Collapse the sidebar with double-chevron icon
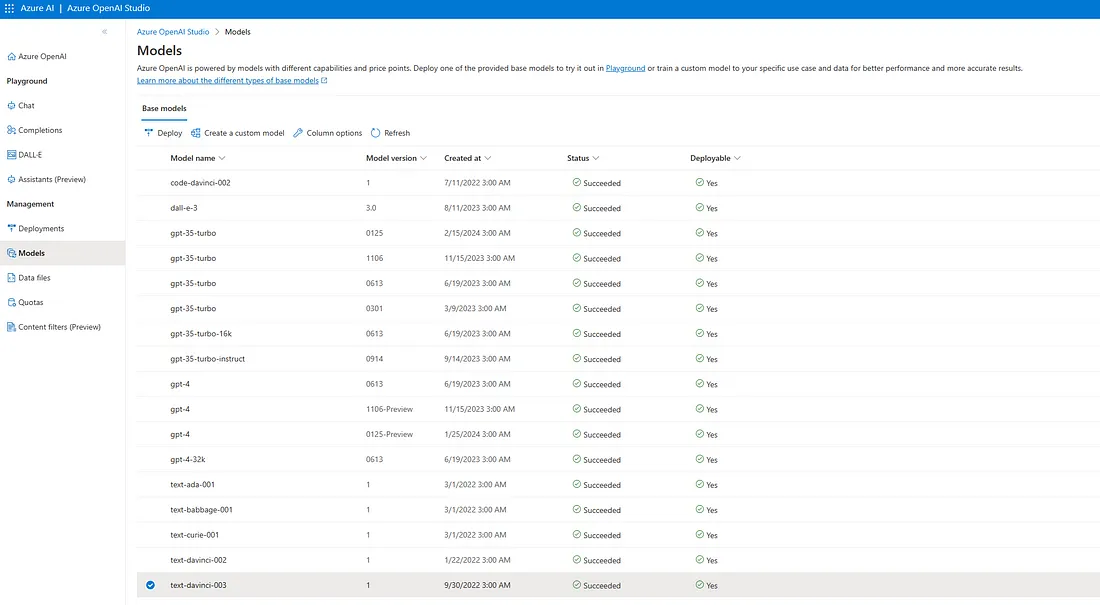The width and height of the screenshot is (1100, 605). pos(105,32)
